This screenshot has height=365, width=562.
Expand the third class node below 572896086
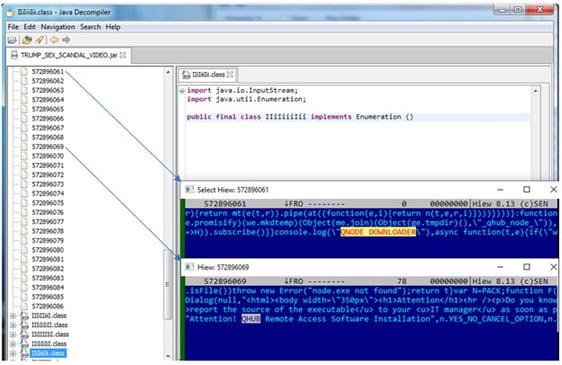13,335
